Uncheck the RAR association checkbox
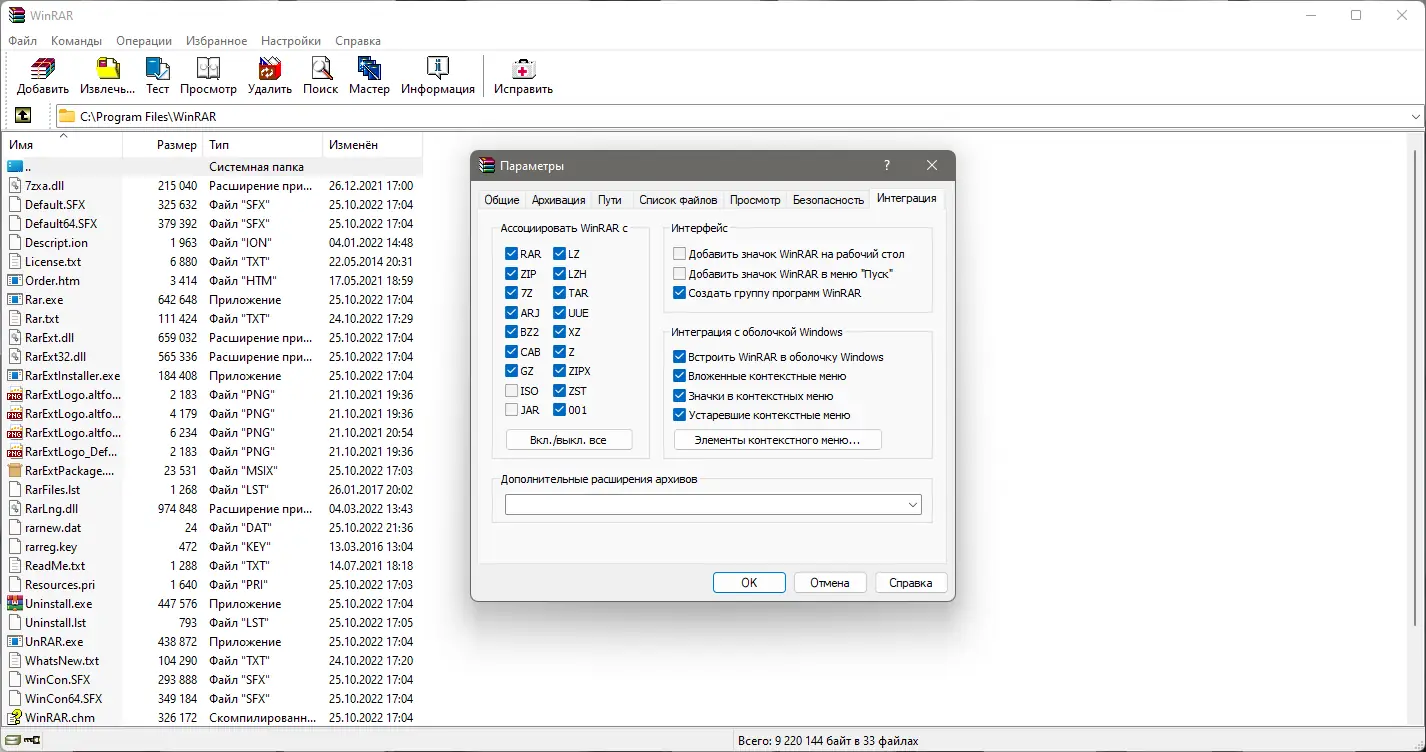The width and height of the screenshot is (1426, 752). [511, 254]
